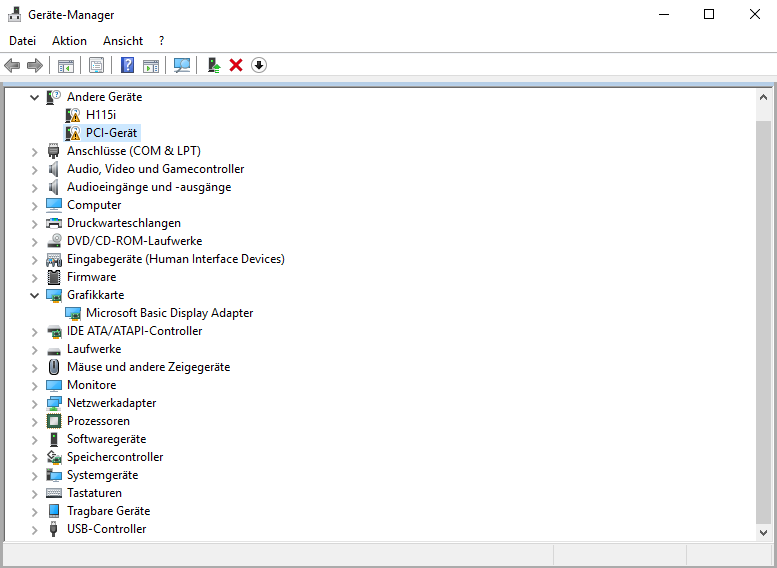The width and height of the screenshot is (777, 568).
Task: Select the Firmware tree label
Action: (92, 277)
